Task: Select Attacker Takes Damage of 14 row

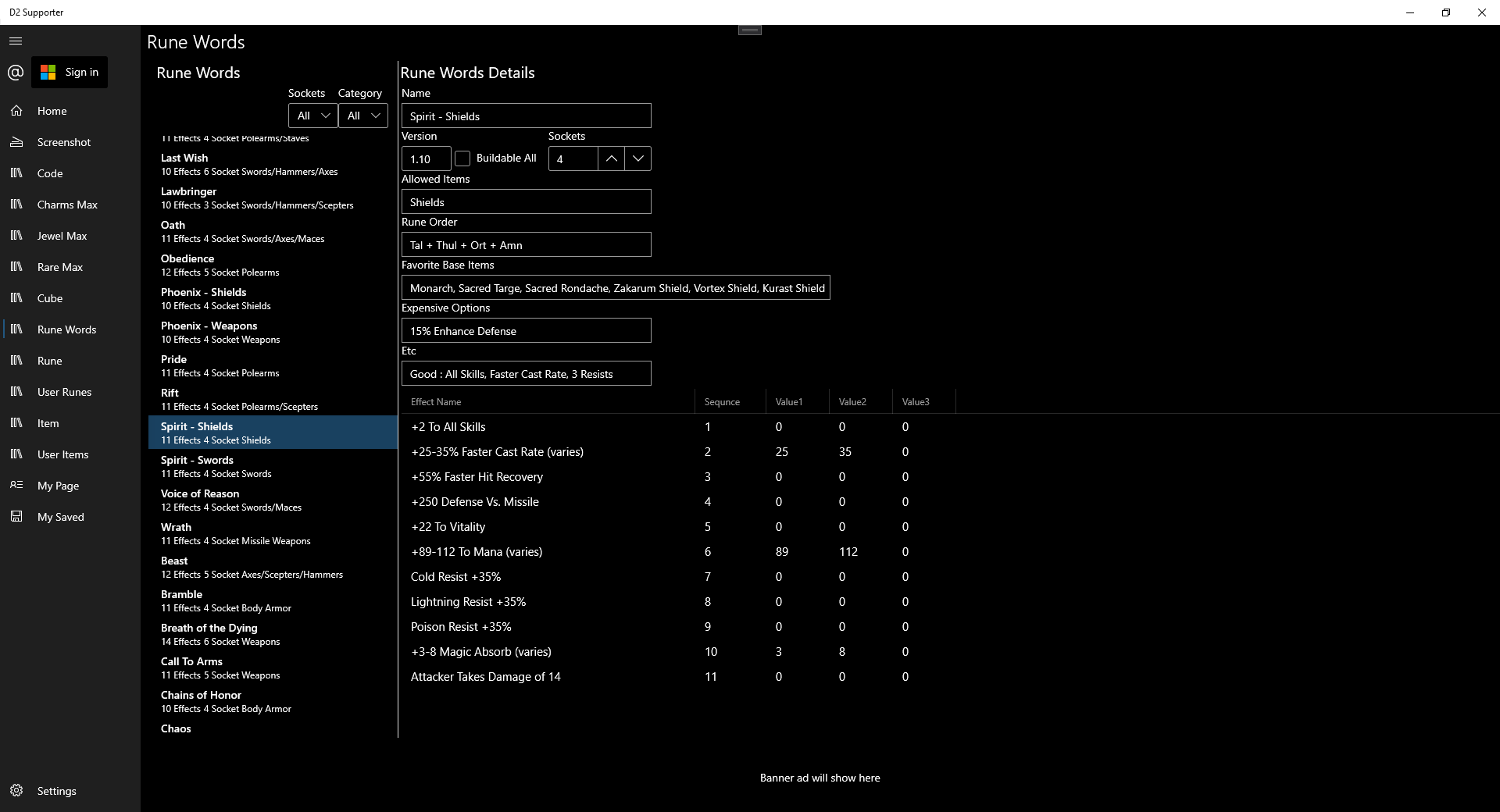Action: point(950,677)
